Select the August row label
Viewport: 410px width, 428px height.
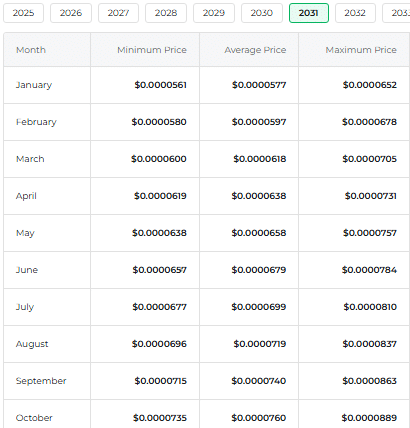tap(32, 344)
